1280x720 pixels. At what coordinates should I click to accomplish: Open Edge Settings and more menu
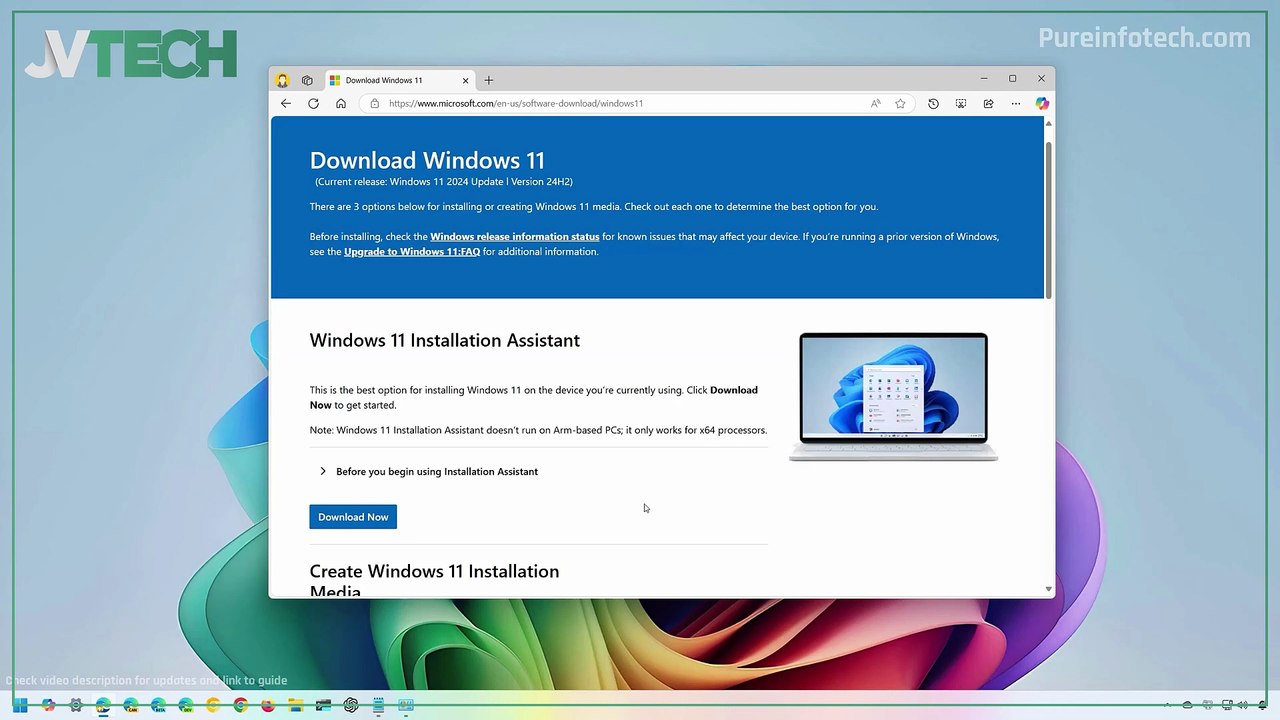coord(1015,103)
